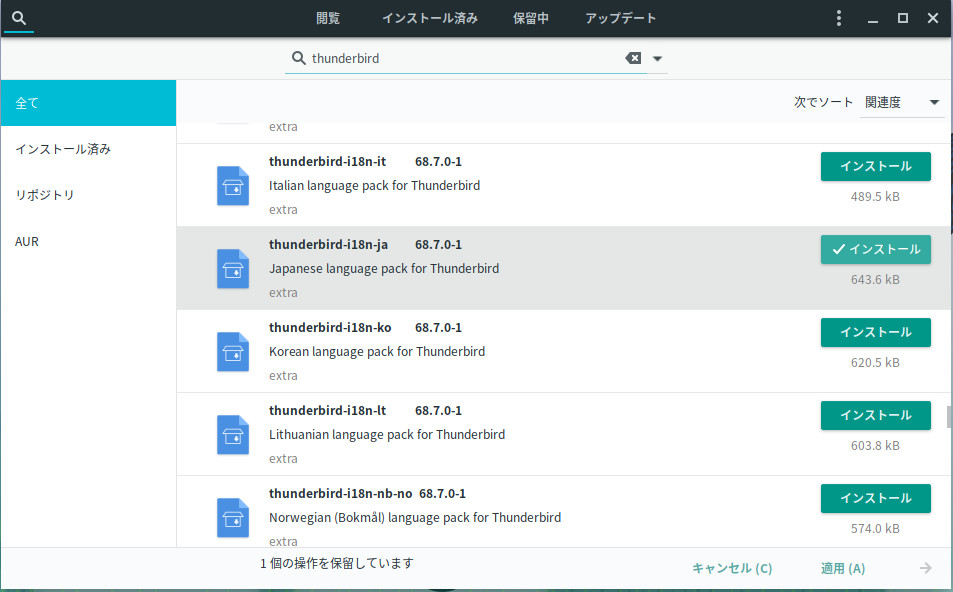Click the 574.0 kB size label
953x592 pixels.
point(875,529)
